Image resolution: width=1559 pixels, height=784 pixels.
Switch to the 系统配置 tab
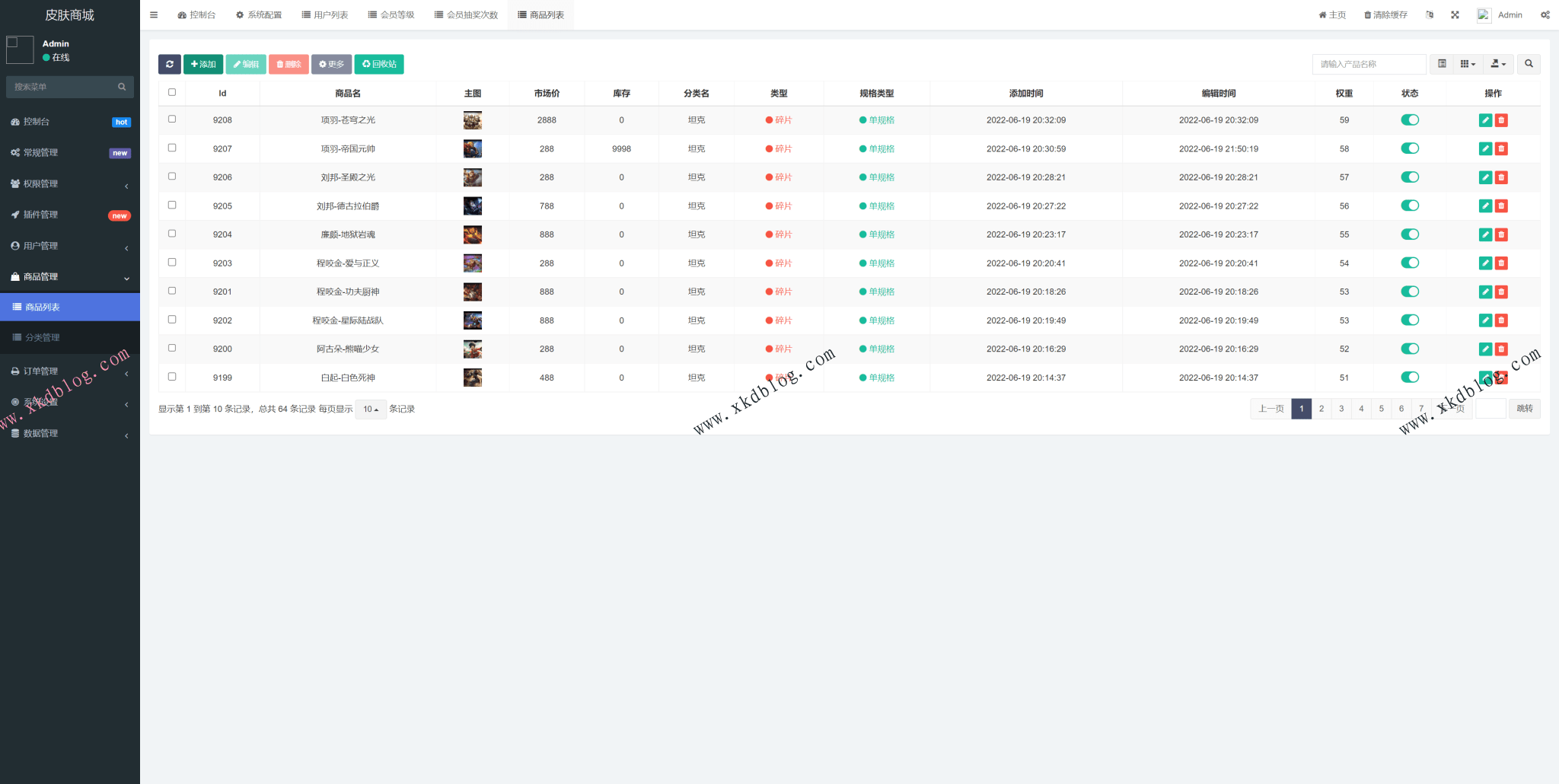[259, 15]
